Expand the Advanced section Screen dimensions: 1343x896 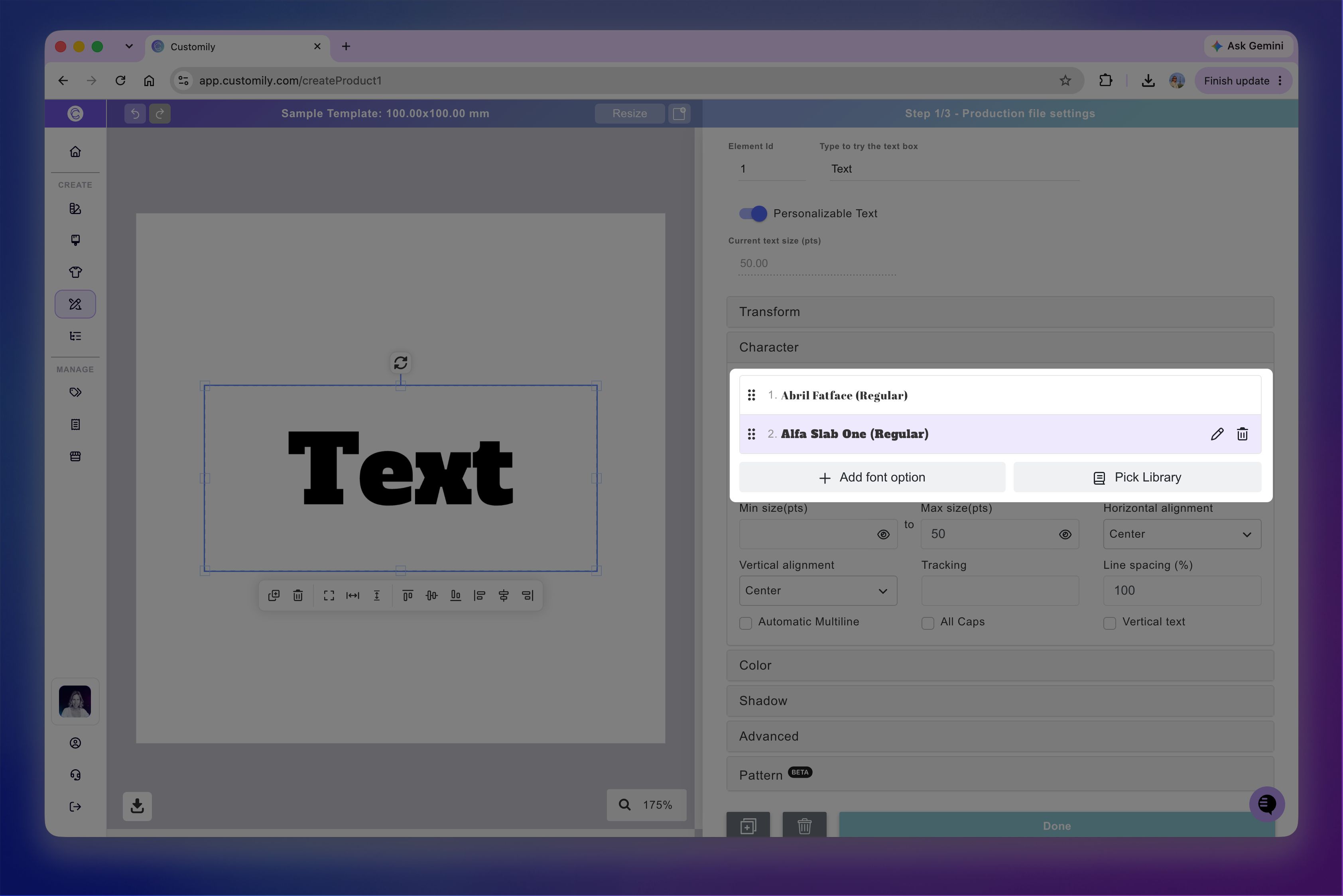point(1000,736)
